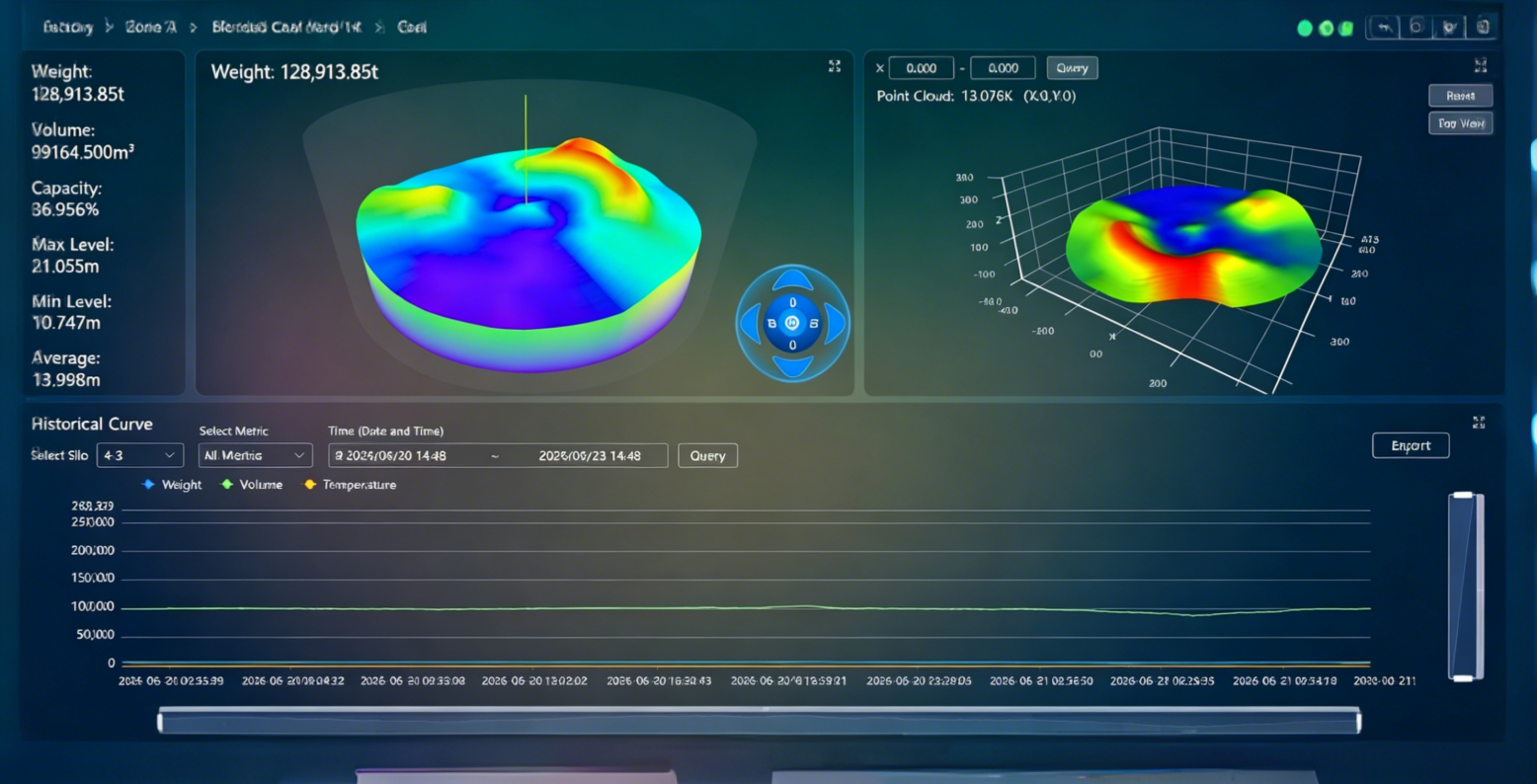Expand the Historical Curve panel fullscreen
This screenshot has height=784, width=1537.
(x=1479, y=423)
